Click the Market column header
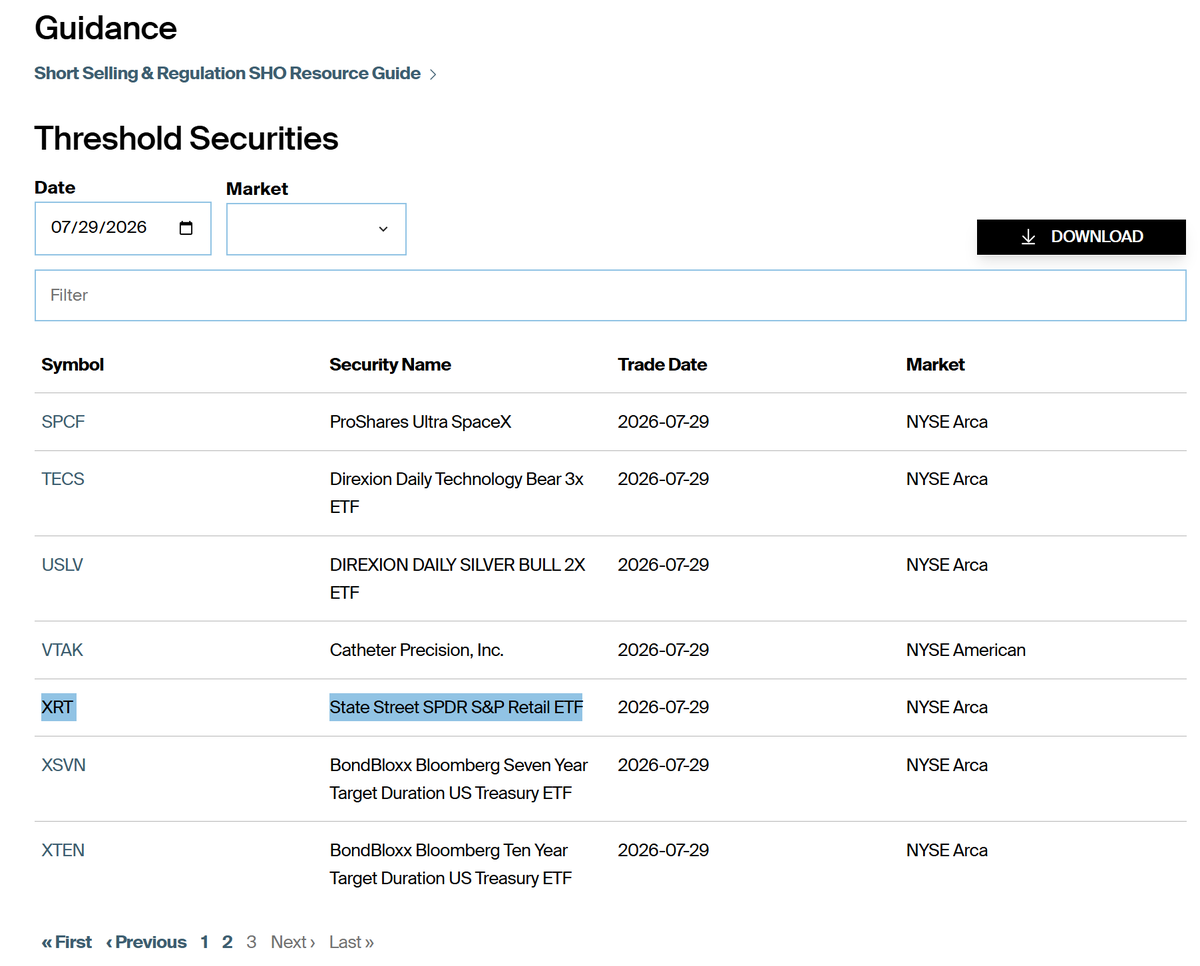Image resolution: width=1200 pixels, height=966 pixels. point(935,365)
